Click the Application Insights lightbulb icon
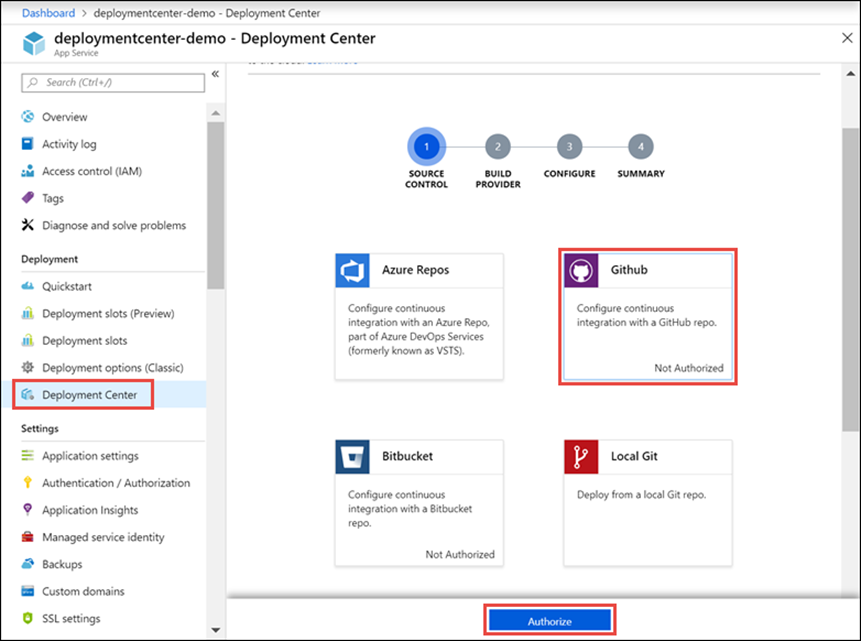The width and height of the screenshot is (861, 641). pyautogui.click(x=27, y=509)
